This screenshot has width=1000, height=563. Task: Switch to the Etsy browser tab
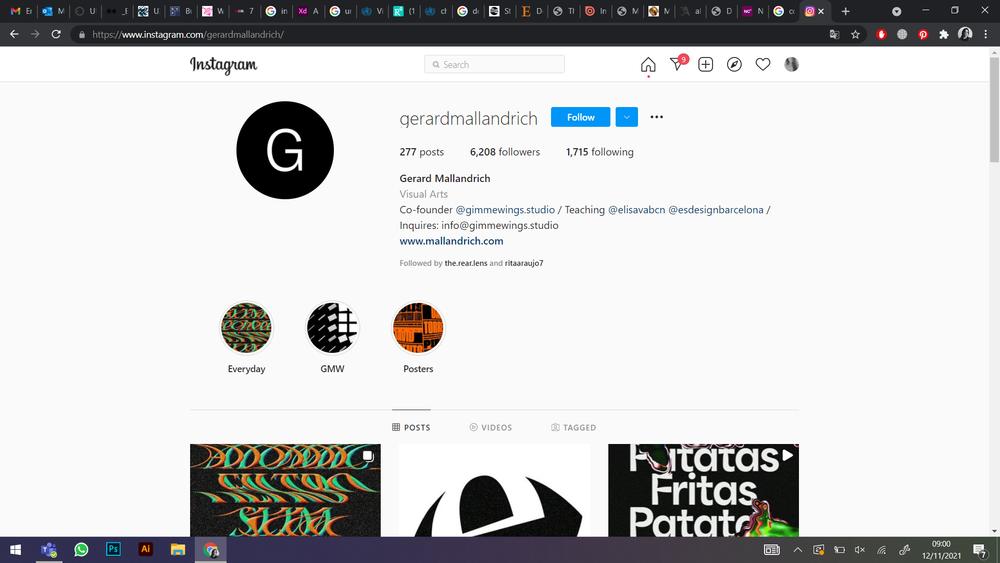[531, 11]
